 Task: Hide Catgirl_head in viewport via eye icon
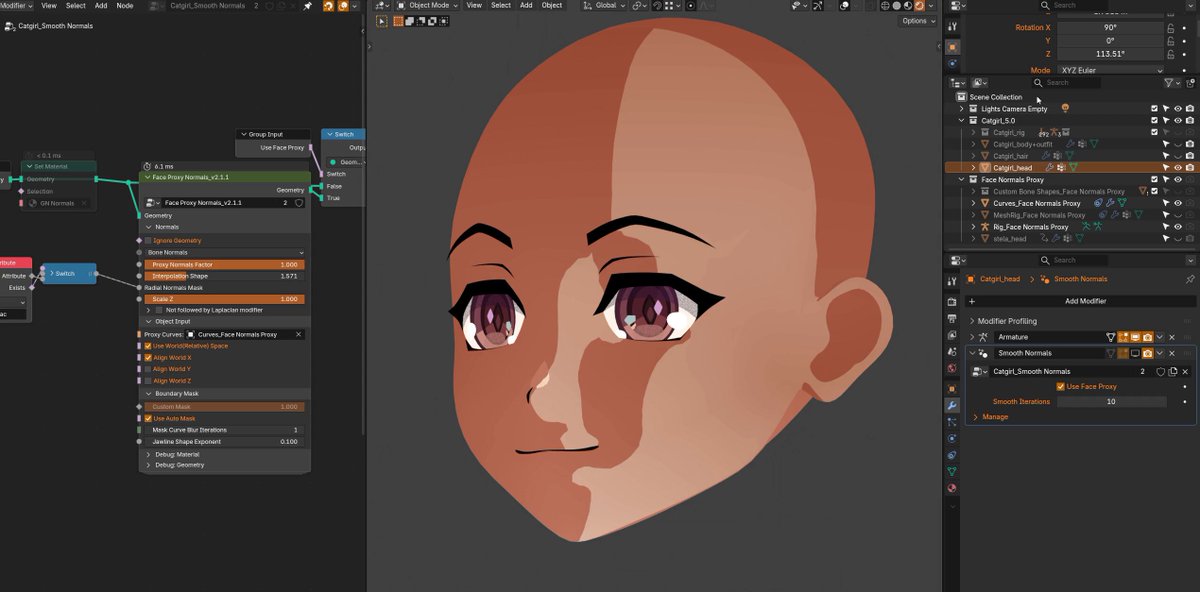click(x=1178, y=168)
